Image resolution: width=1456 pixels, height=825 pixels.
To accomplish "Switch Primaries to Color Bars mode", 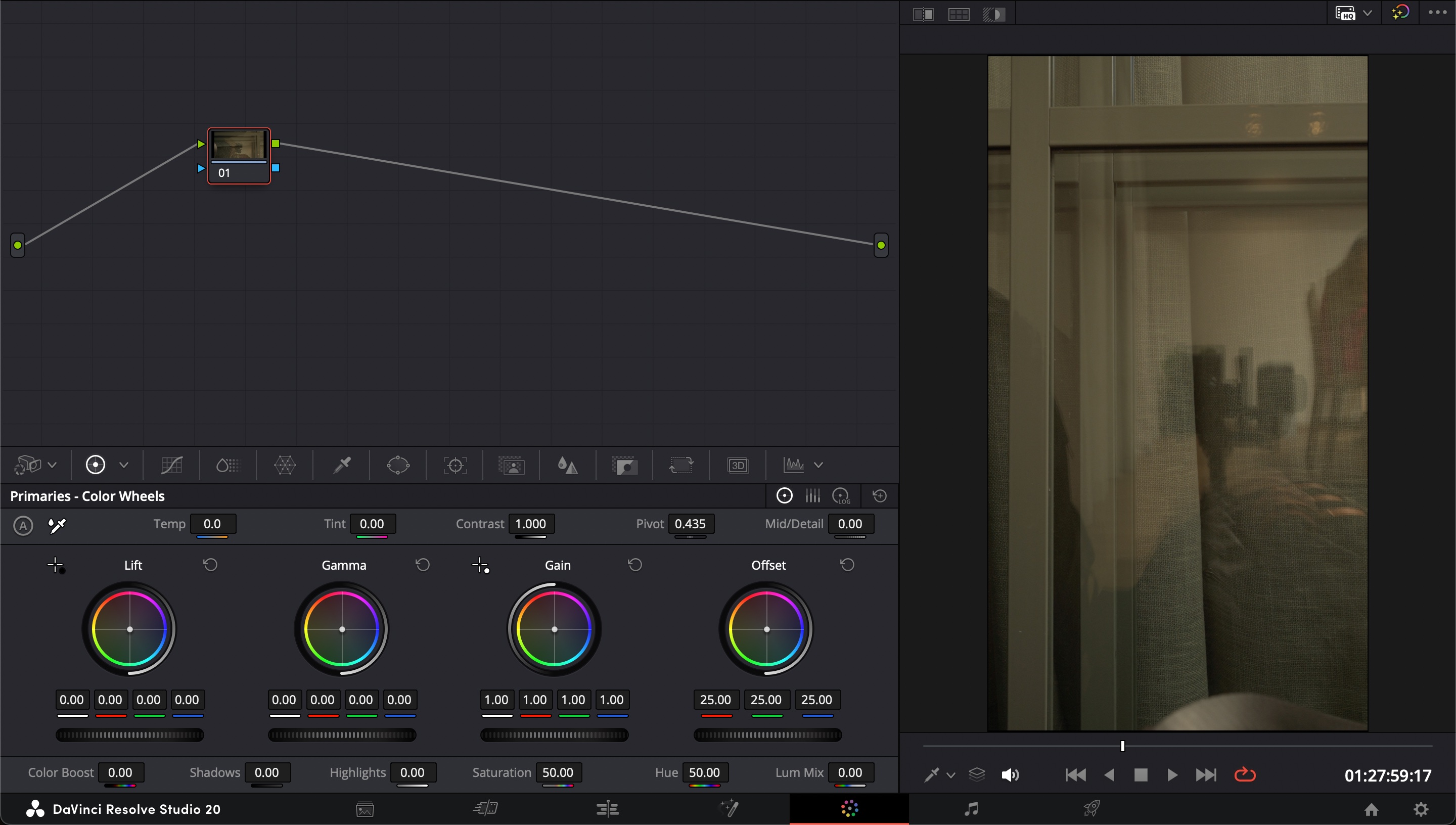I will pos(813,496).
